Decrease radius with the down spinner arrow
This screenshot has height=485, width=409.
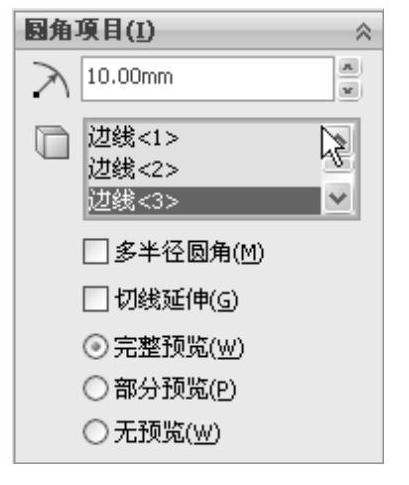coord(348,90)
